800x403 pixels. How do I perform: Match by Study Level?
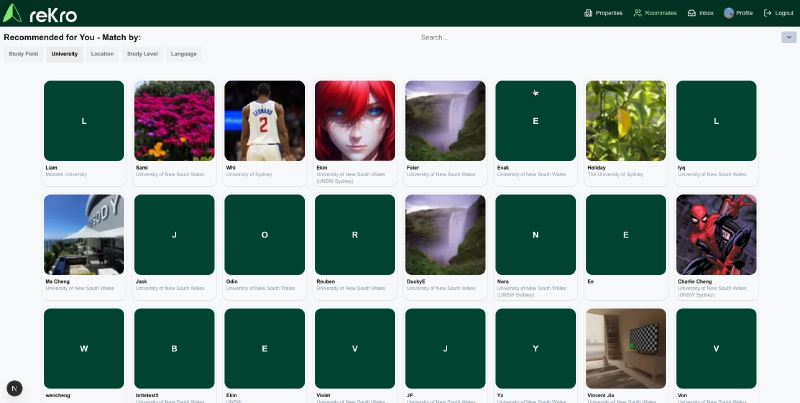[142, 54]
